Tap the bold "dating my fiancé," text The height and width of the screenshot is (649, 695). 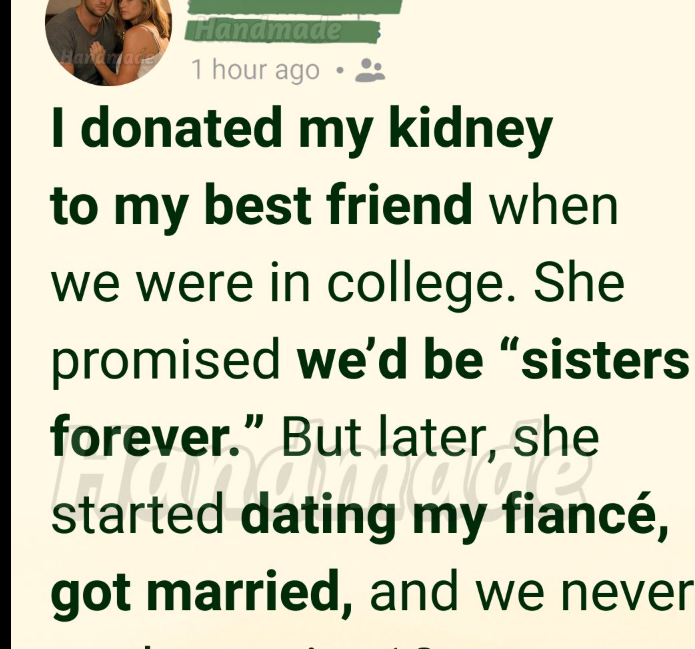(455, 513)
